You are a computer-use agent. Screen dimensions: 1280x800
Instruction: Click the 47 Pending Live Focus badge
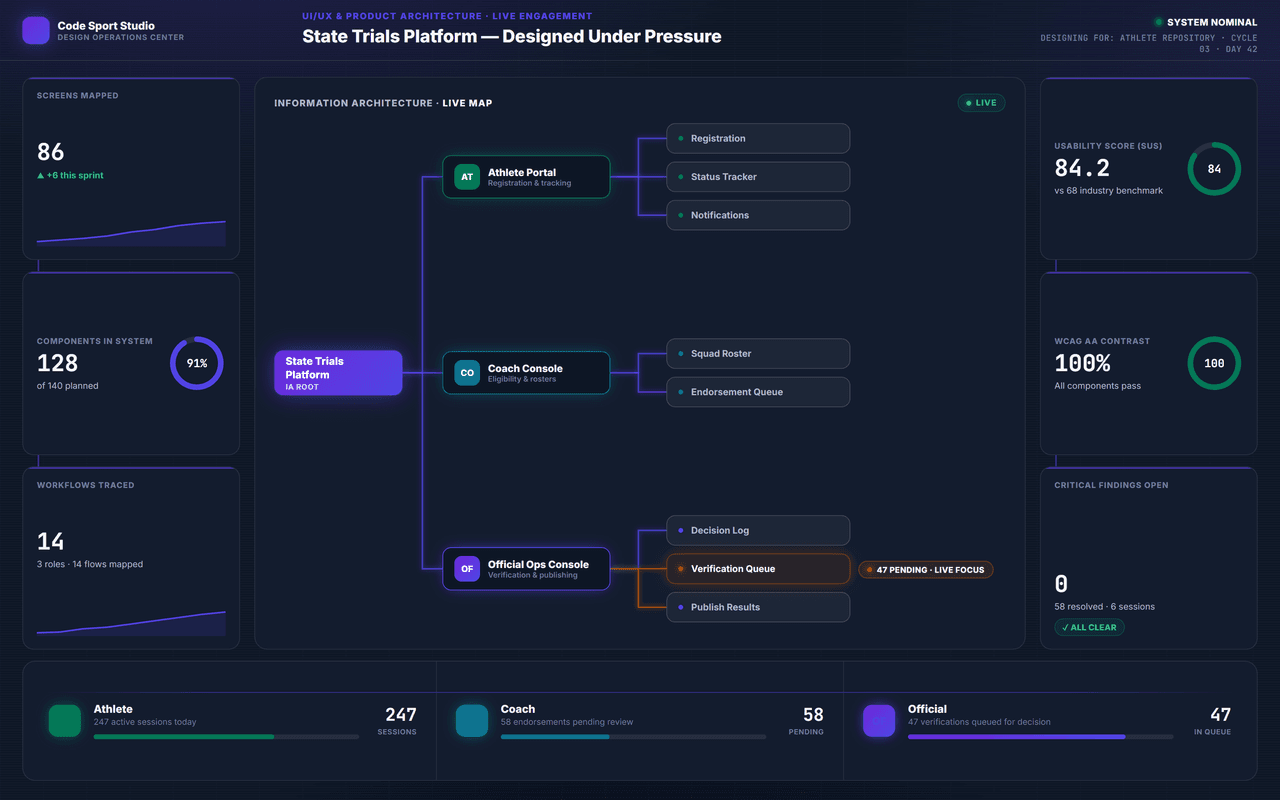pos(926,570)
